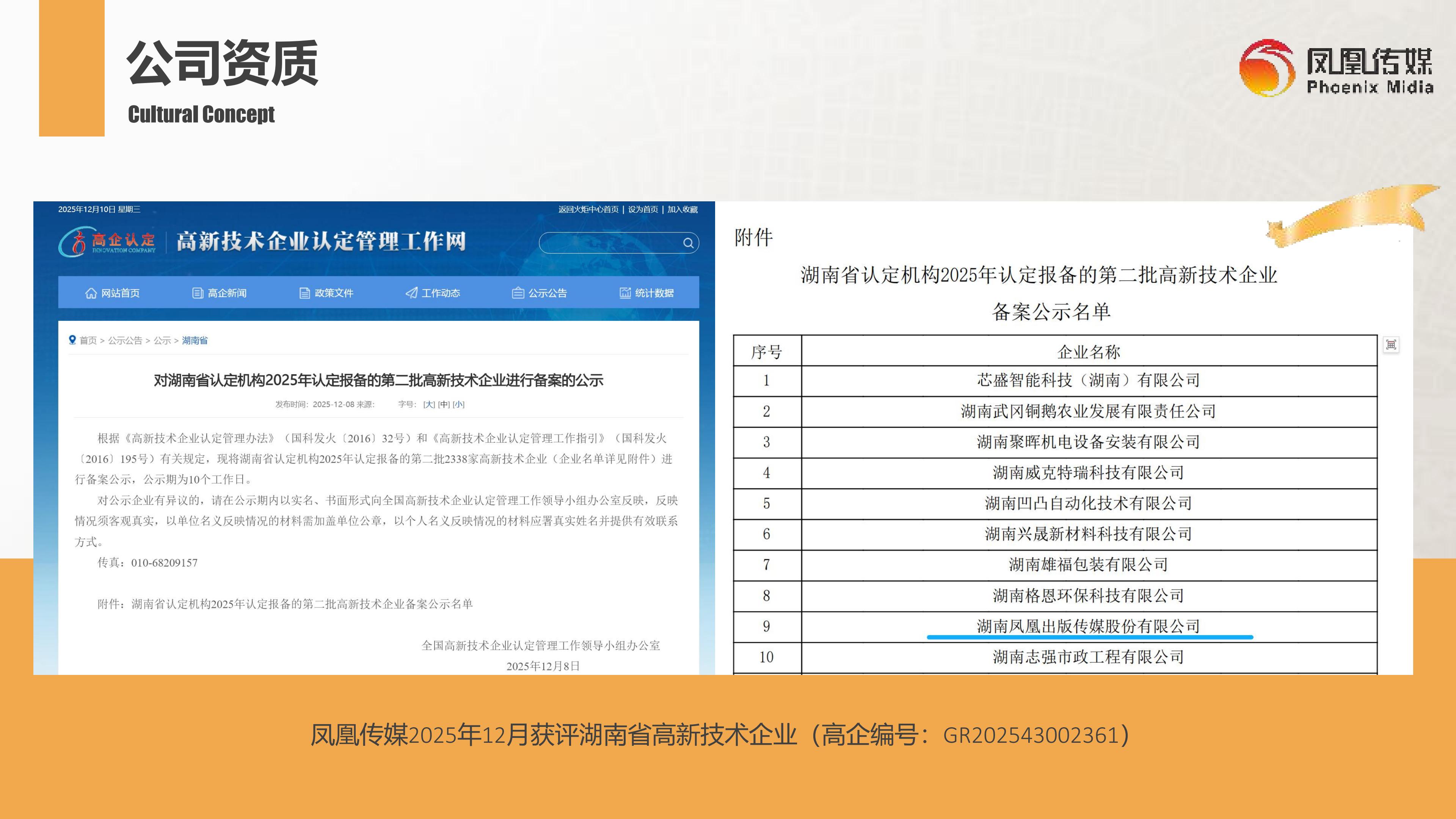Click table row 湖南凤凰出版传媒股份有限公司

(1055, 627)
